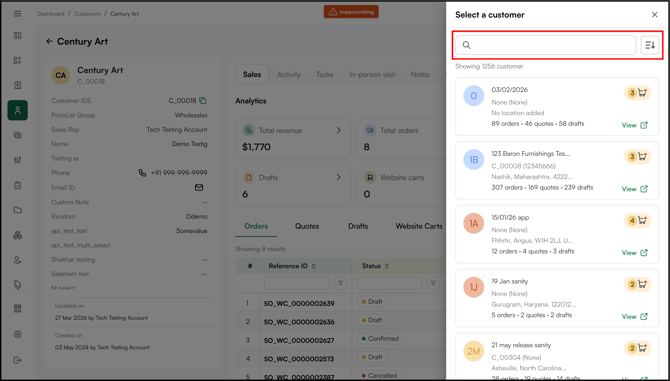The image size is (670, 381).
Task: Open the folder icon in the left sidebar
Action: pos(18,210)
